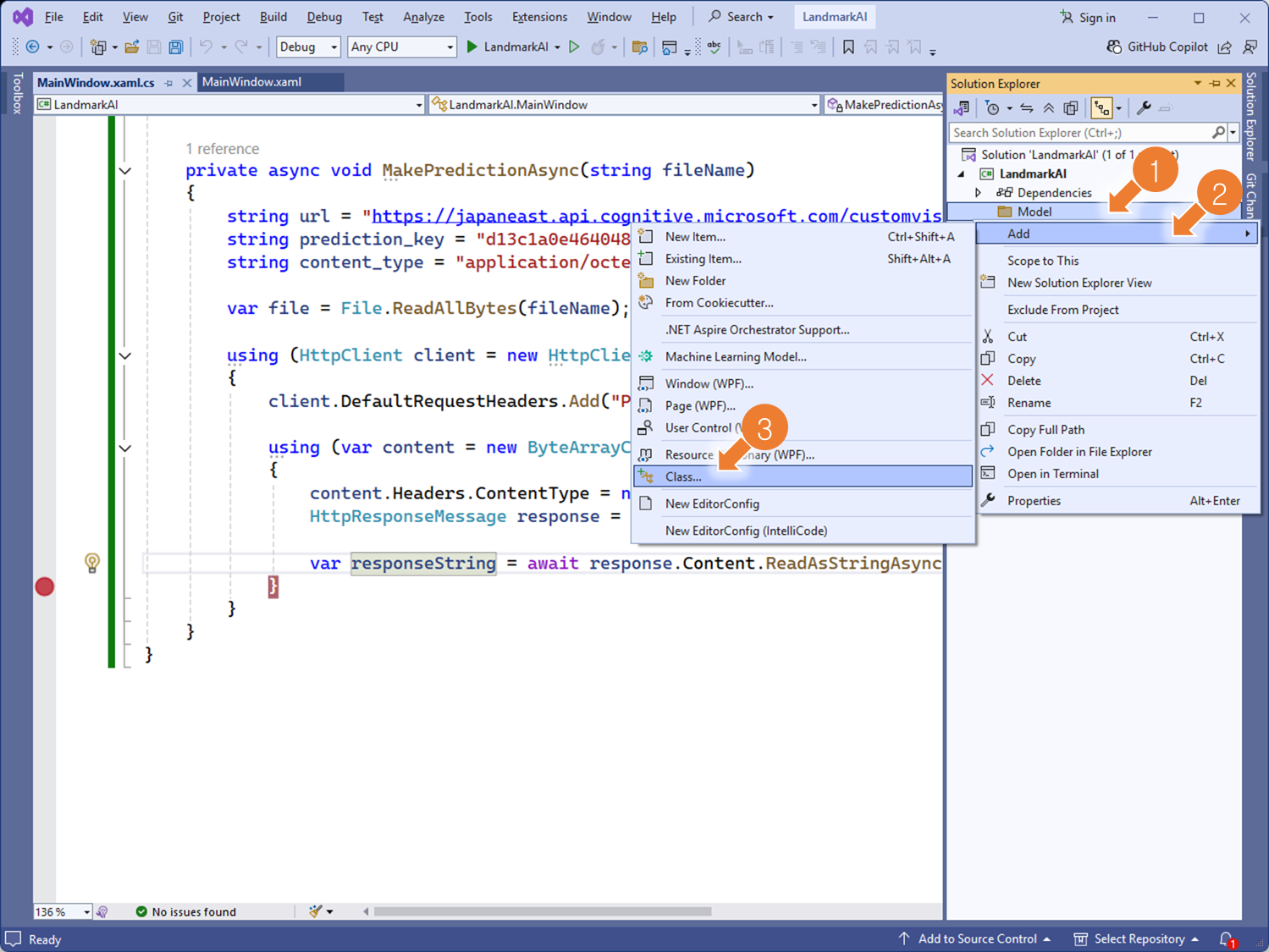1269x952 pixels.
Task: Click the Save All toolbar icon
Action: tap(175, 47)
